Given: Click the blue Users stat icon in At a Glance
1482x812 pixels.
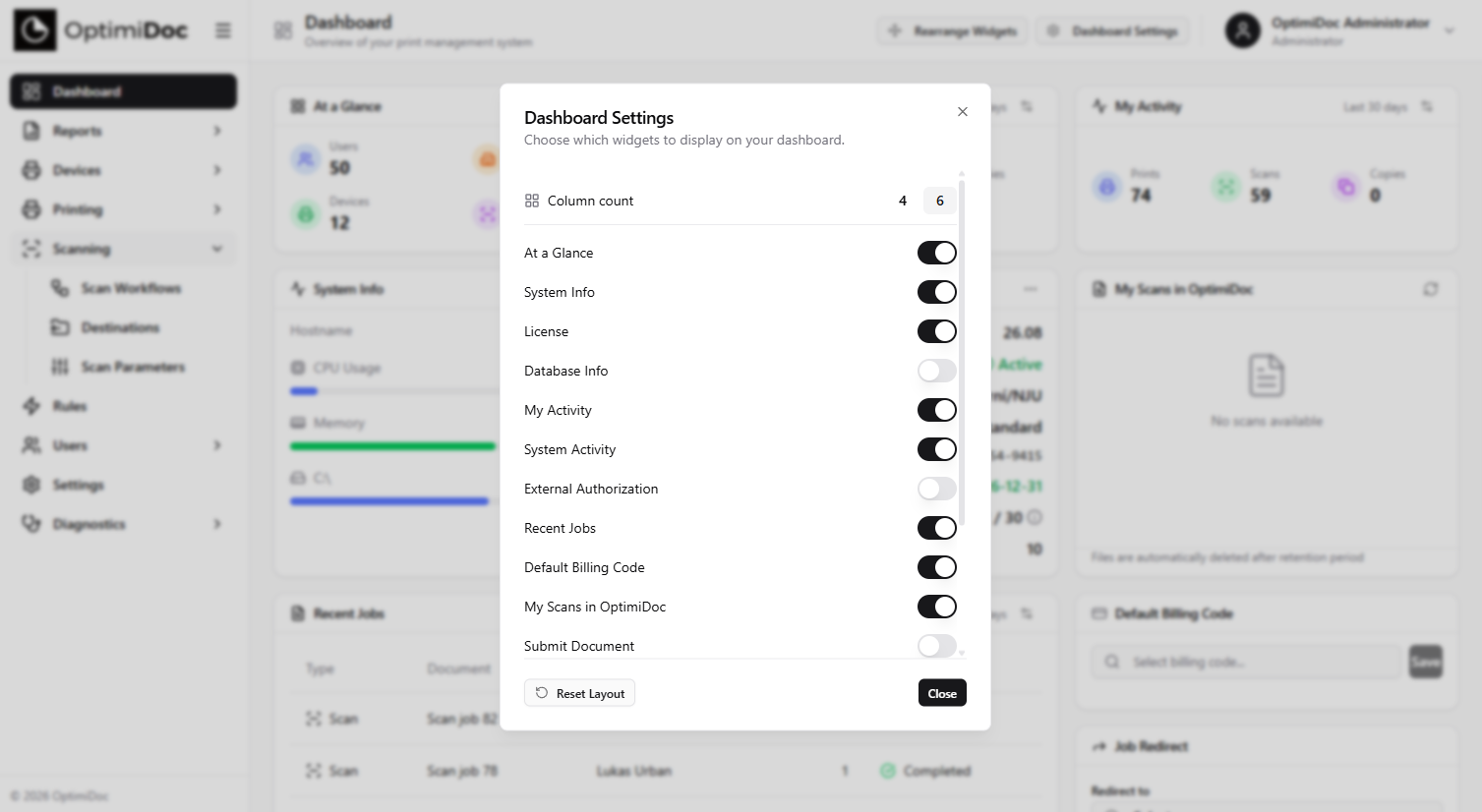Looking at the screenshot, I should [306, 158].
